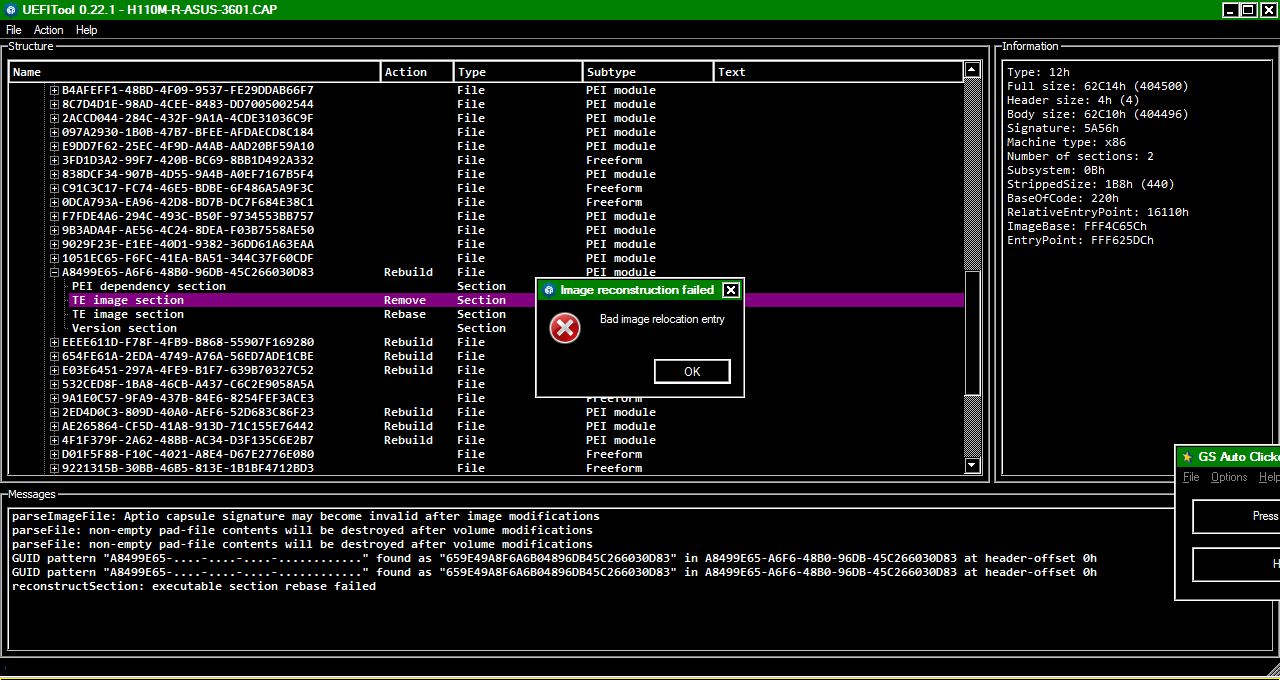This screenshot has height=680, width=1280.
Task: Select file C91C3C17-FC74-46E5-BDBE-6F486A5A9F3C
Action: (188, 188)
